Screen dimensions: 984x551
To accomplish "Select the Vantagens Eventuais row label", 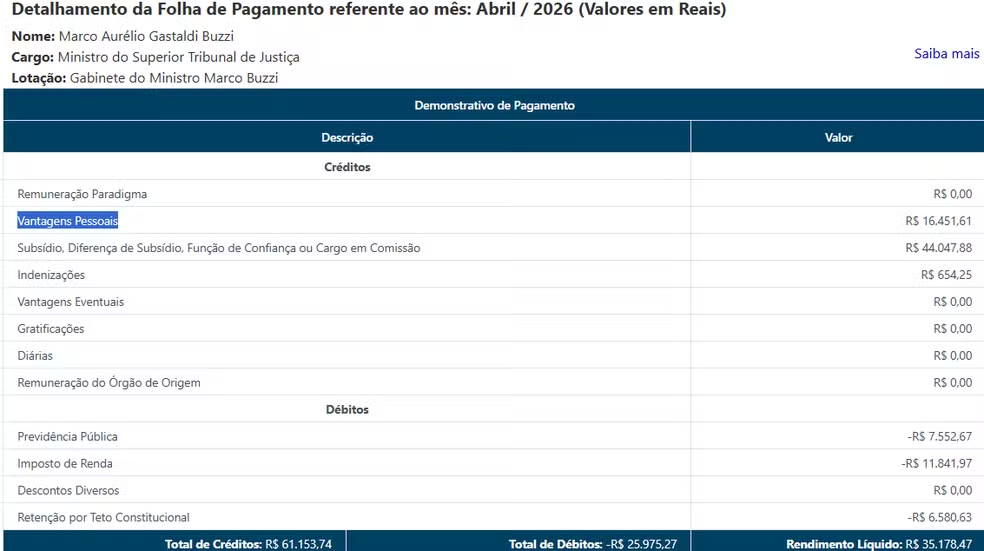I will pos(70,302).
